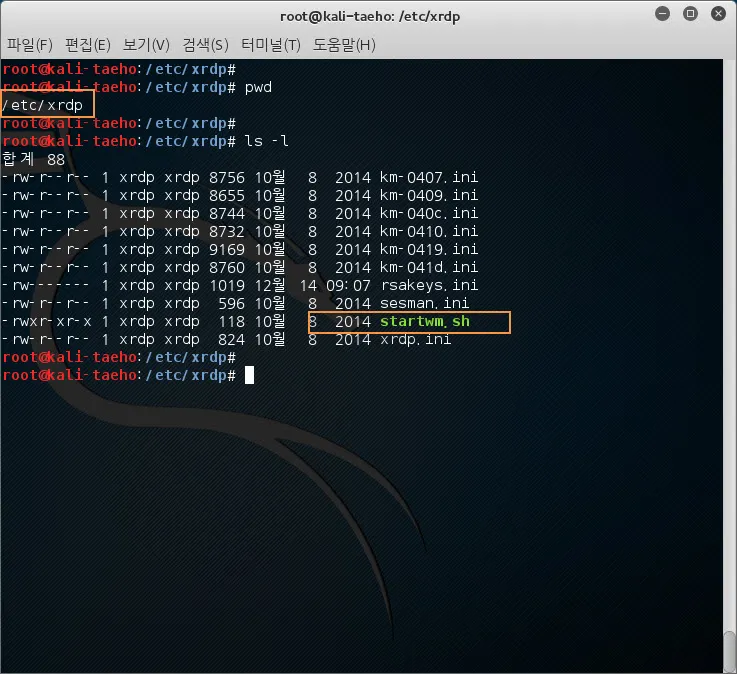
Task: Close the terminal window
Action: (x=718, y=14)
